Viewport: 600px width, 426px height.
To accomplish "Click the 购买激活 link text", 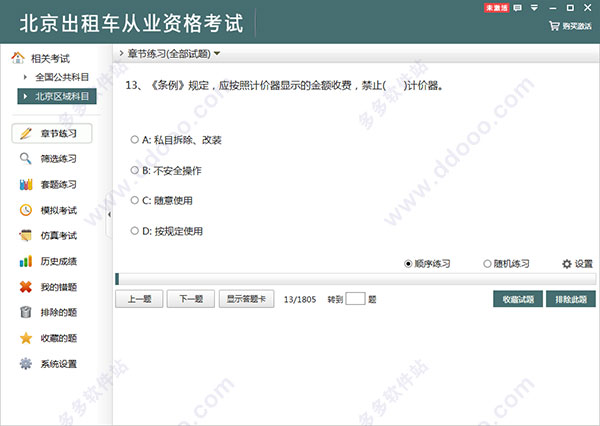I will (577, 26).
